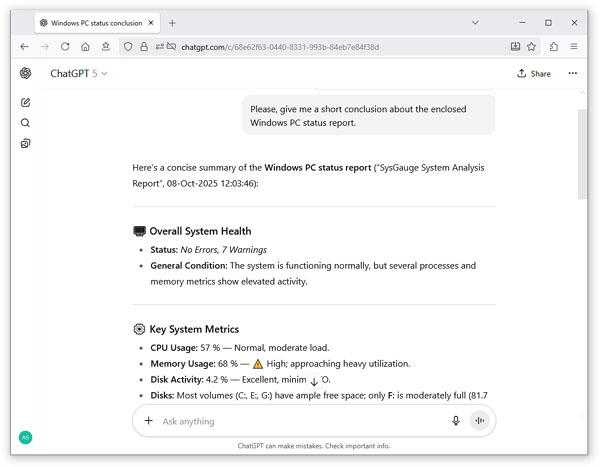Click the Share button
This screenshot has height=467, width=600.
[x=534, y=73]
